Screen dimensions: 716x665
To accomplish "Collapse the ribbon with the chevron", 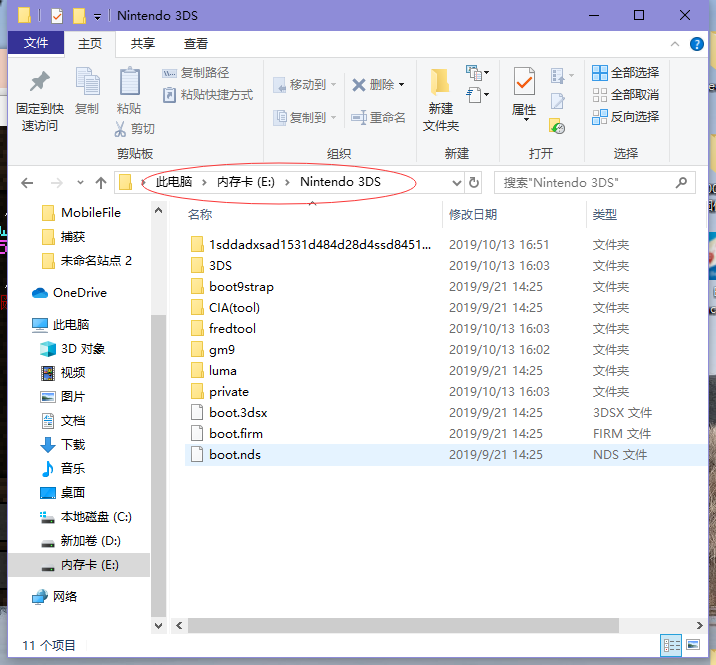I will [675, 44].
